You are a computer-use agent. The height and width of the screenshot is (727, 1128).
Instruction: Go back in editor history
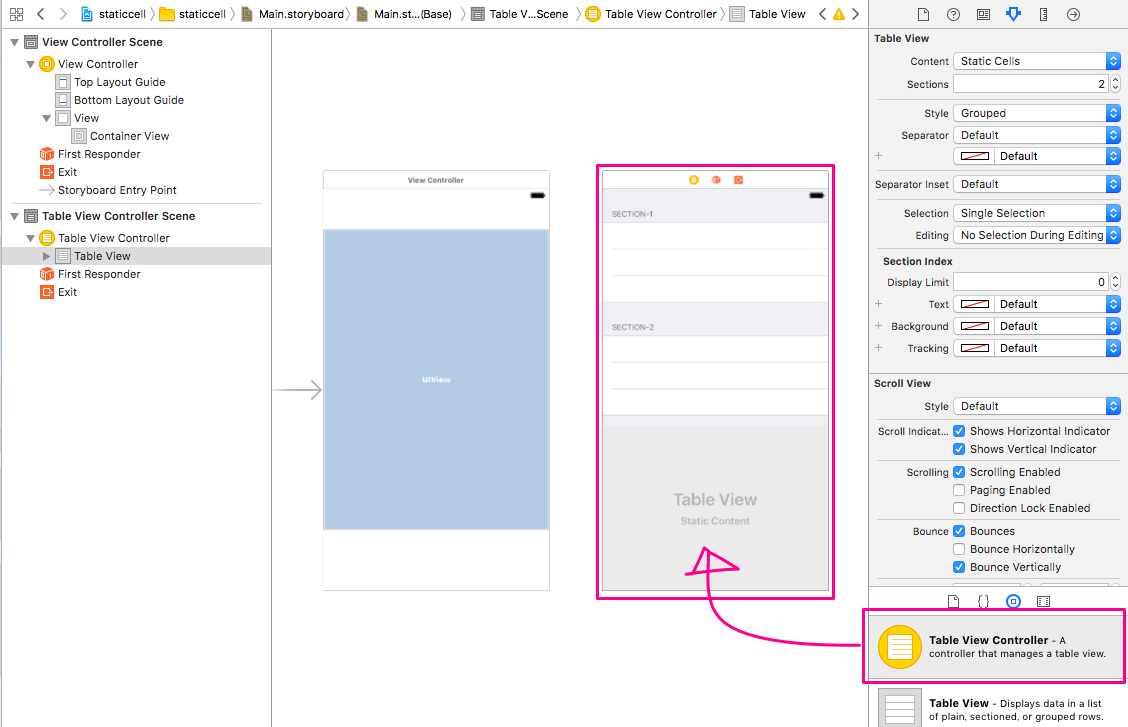(41, 14)
